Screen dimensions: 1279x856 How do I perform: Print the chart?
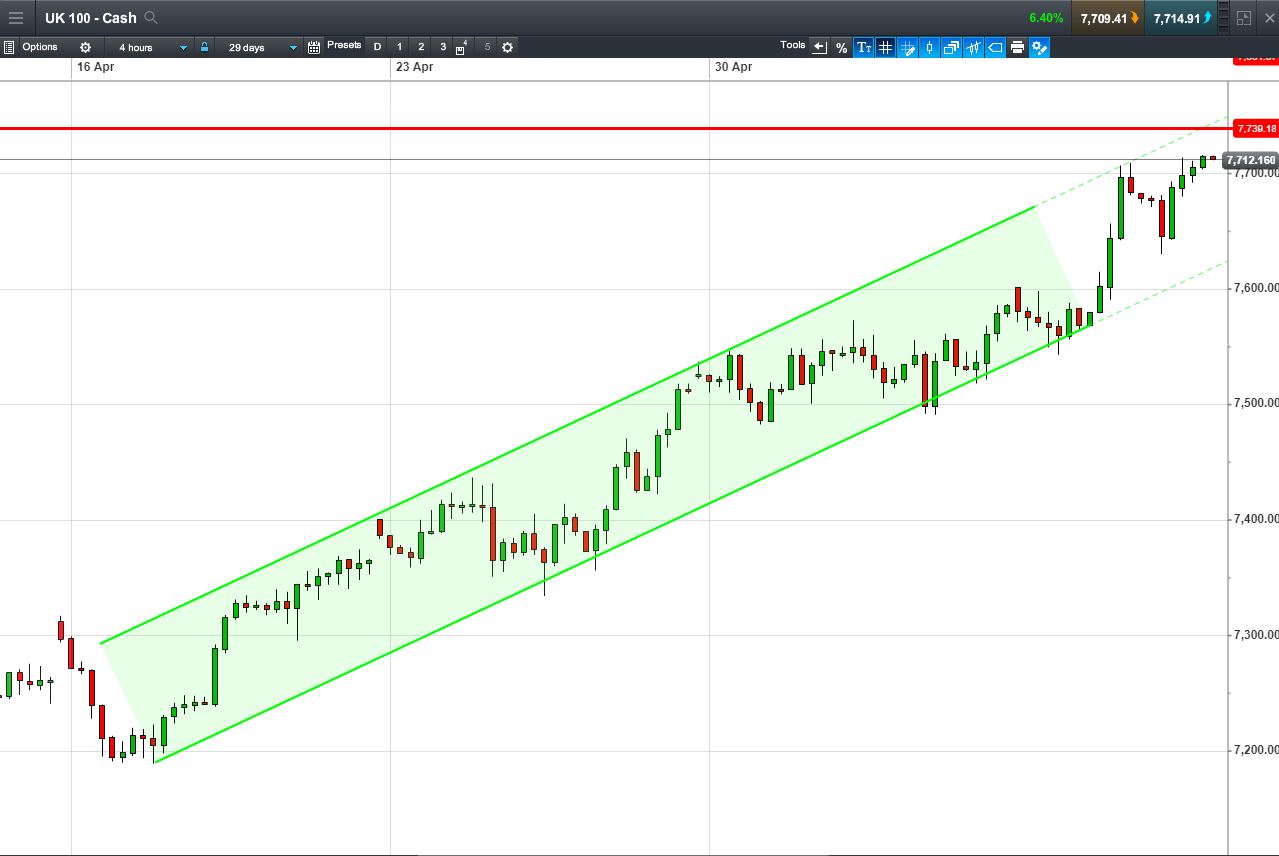[x=1017, y=47]
